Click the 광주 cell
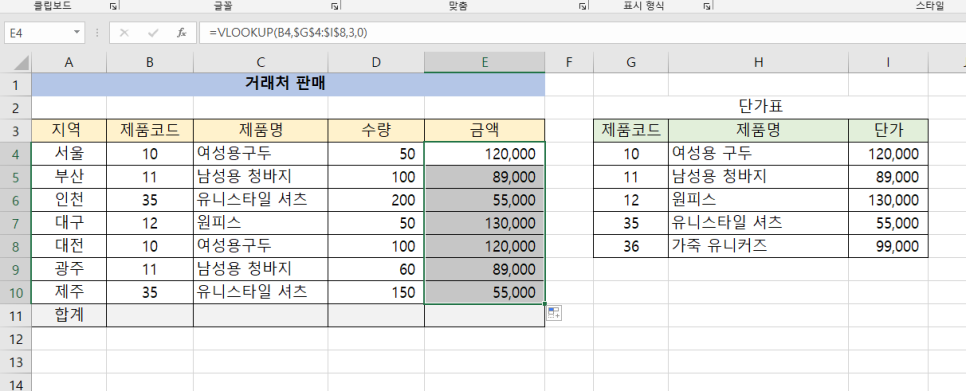The width and height of the screenshot is (966, 391). [x=69, y=269]
